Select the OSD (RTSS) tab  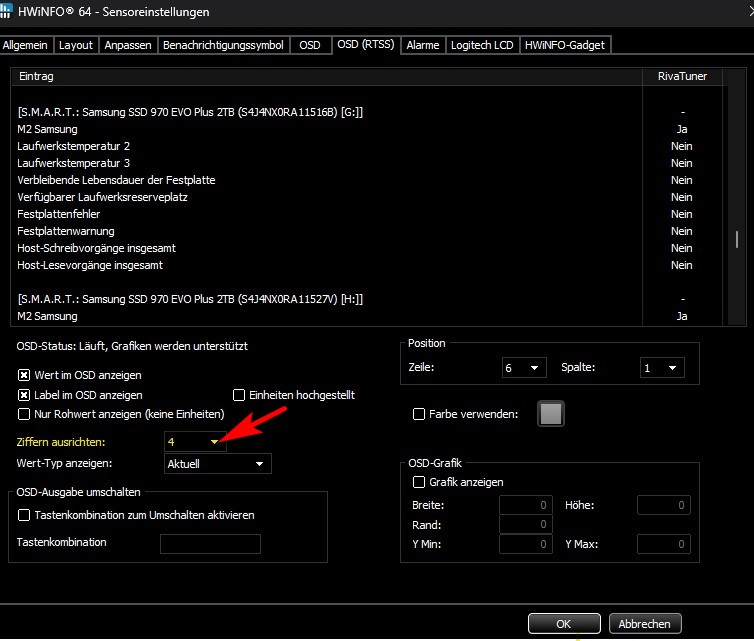coord(366,44)
